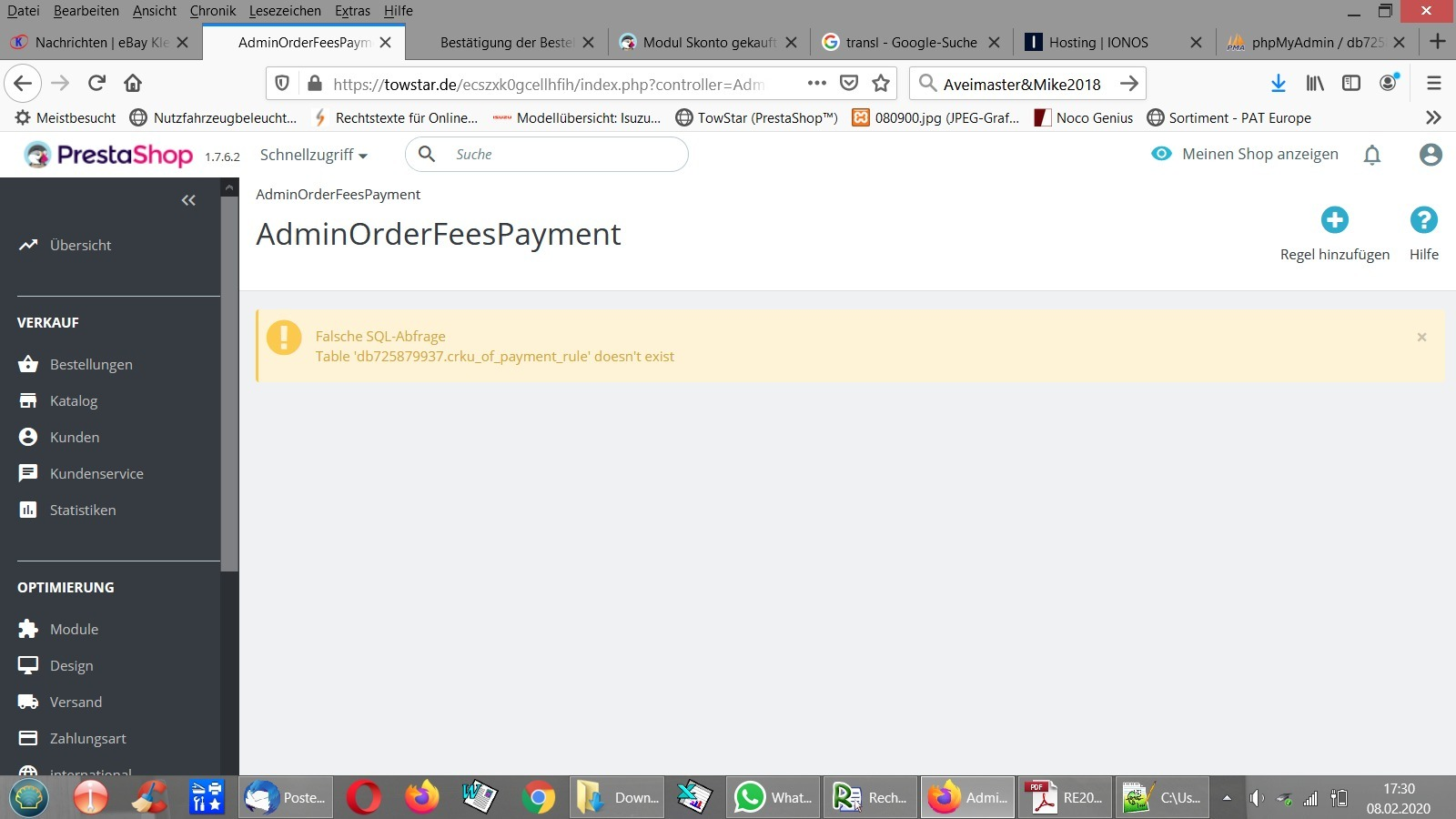
Task: Click Meinen Shop anzeigen link
Action: (x=1245, y=154)
